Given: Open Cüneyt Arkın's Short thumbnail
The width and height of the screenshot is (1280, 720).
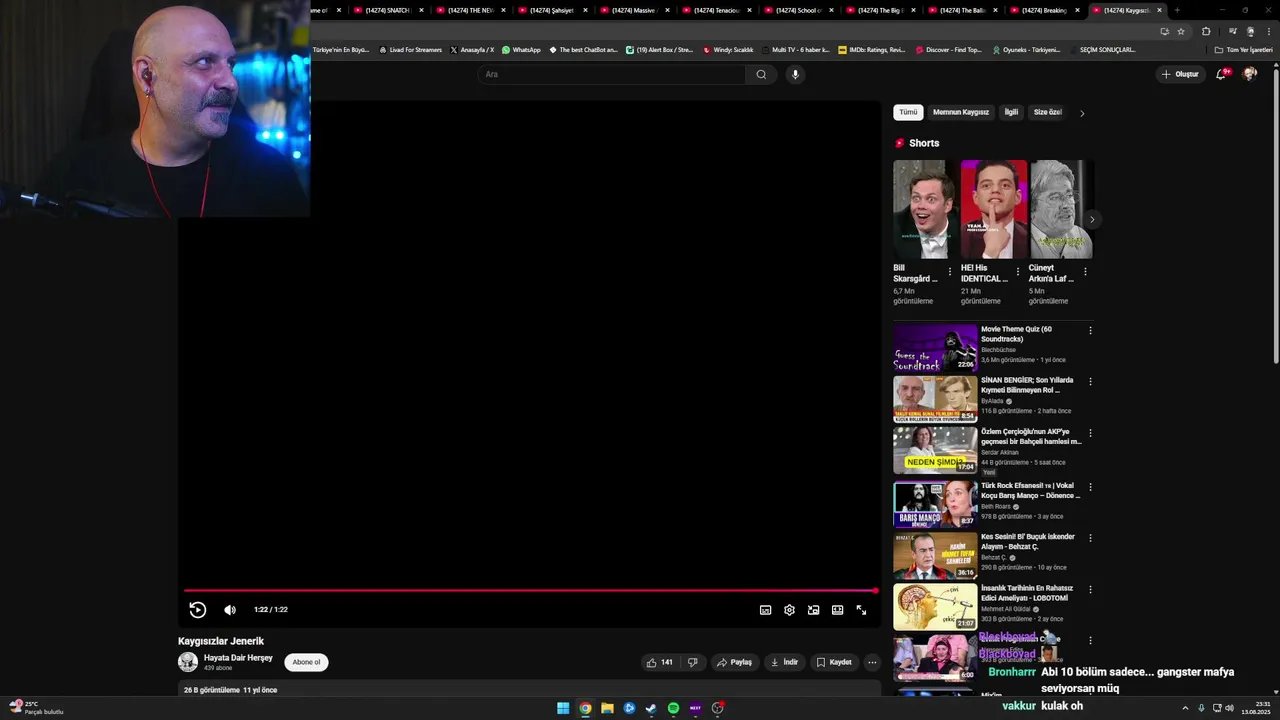Looking at the screenshot, I should point(1061,209).
